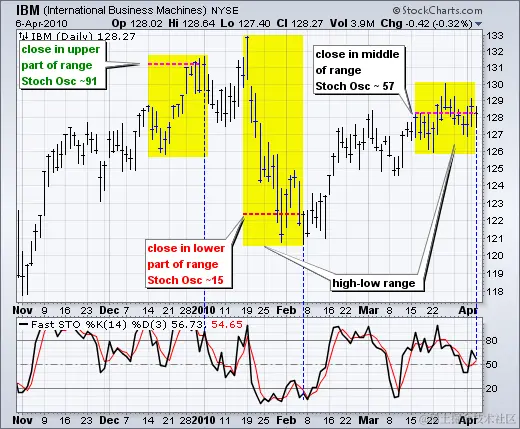
Task: Click the 118 price axis label
Action: click(x=494, y=292)
